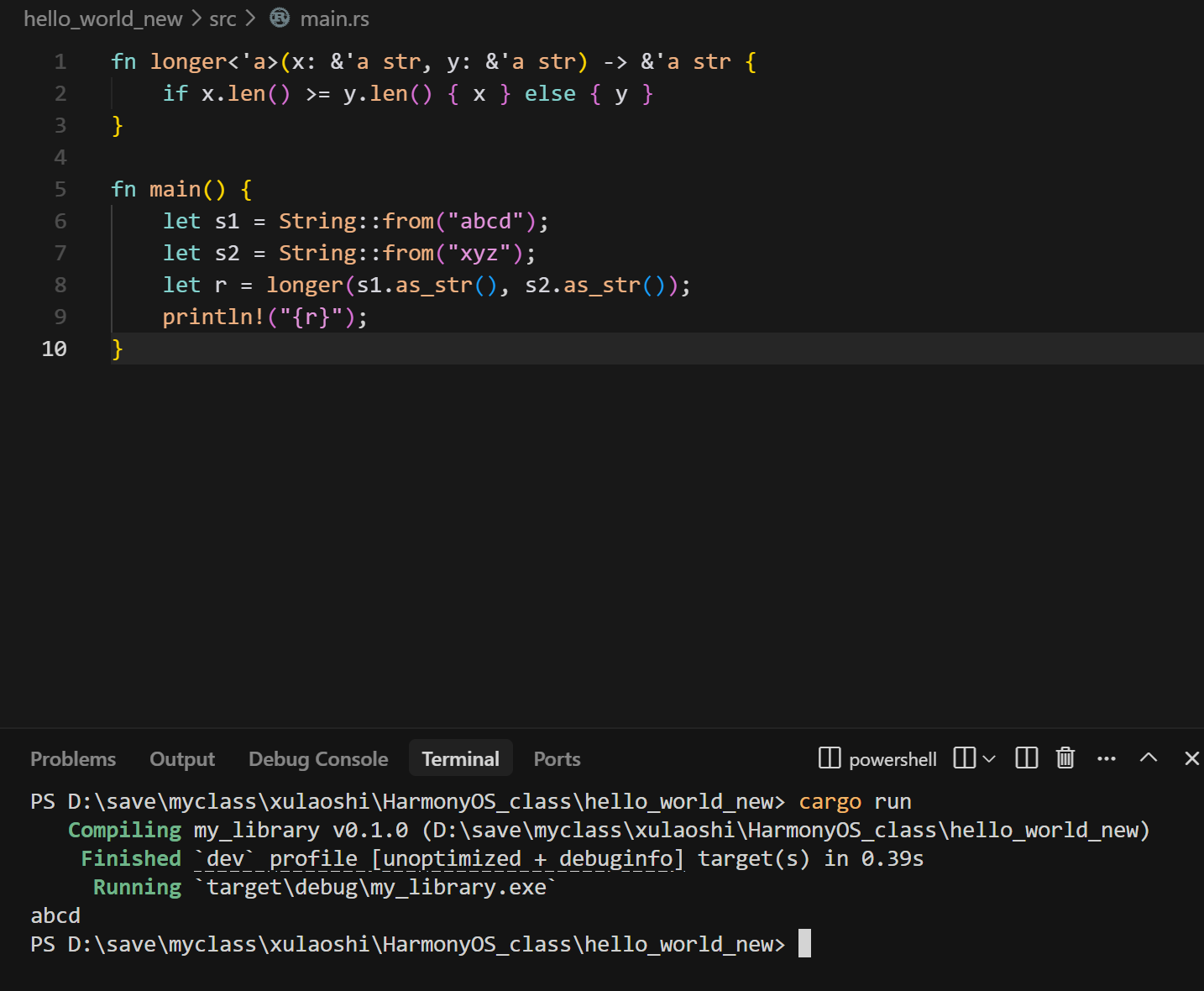The image size is (1204, 991).
Task: Switch to the Problems tab
Action: click(x=73, y=759)
